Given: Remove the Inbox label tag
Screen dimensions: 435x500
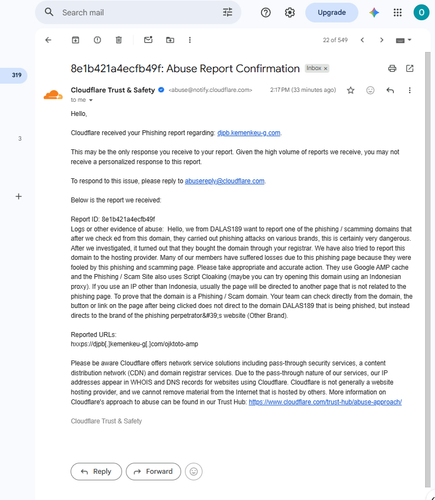Looking at the screenshot, I should pyautogui.click(x=326, y=68).
